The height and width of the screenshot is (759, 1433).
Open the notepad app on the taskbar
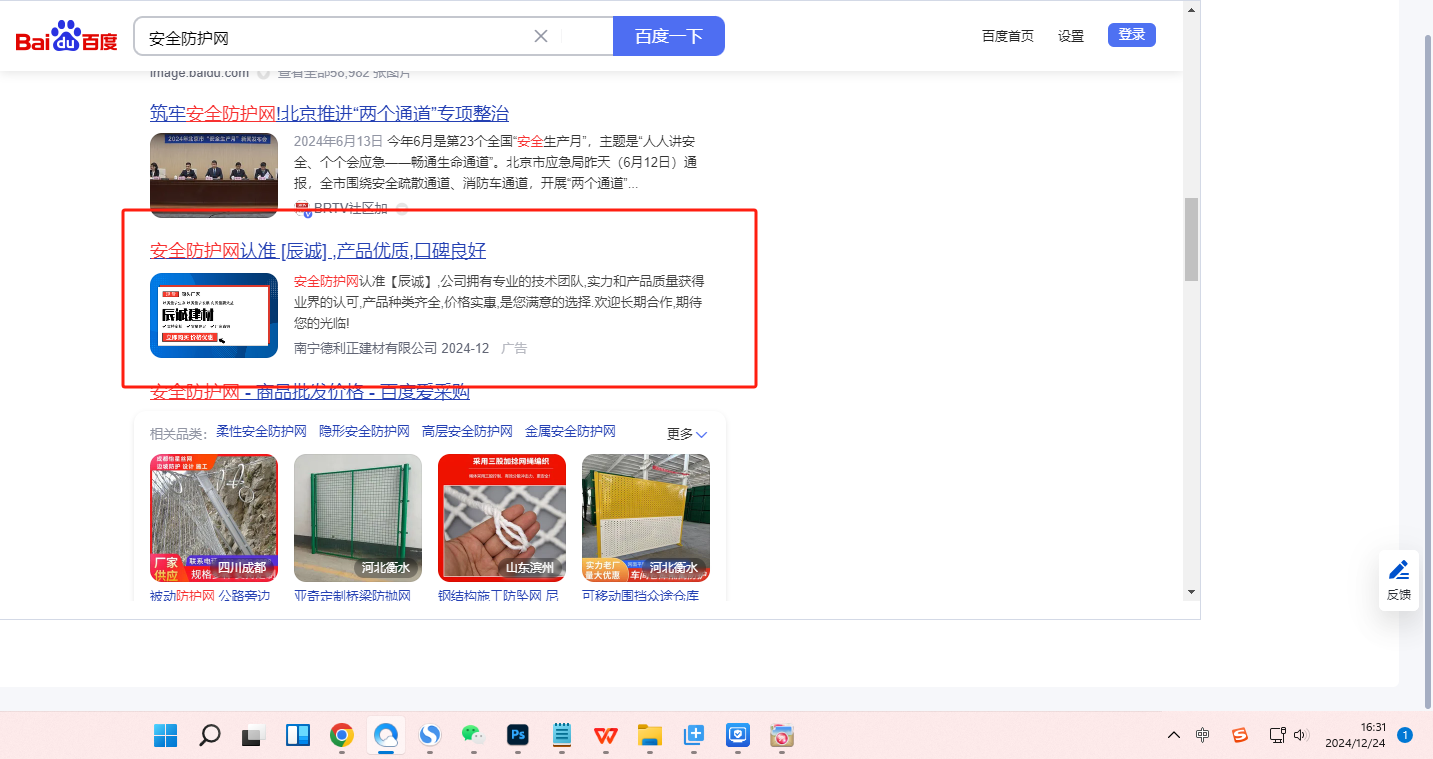click(x=562, y=736)
